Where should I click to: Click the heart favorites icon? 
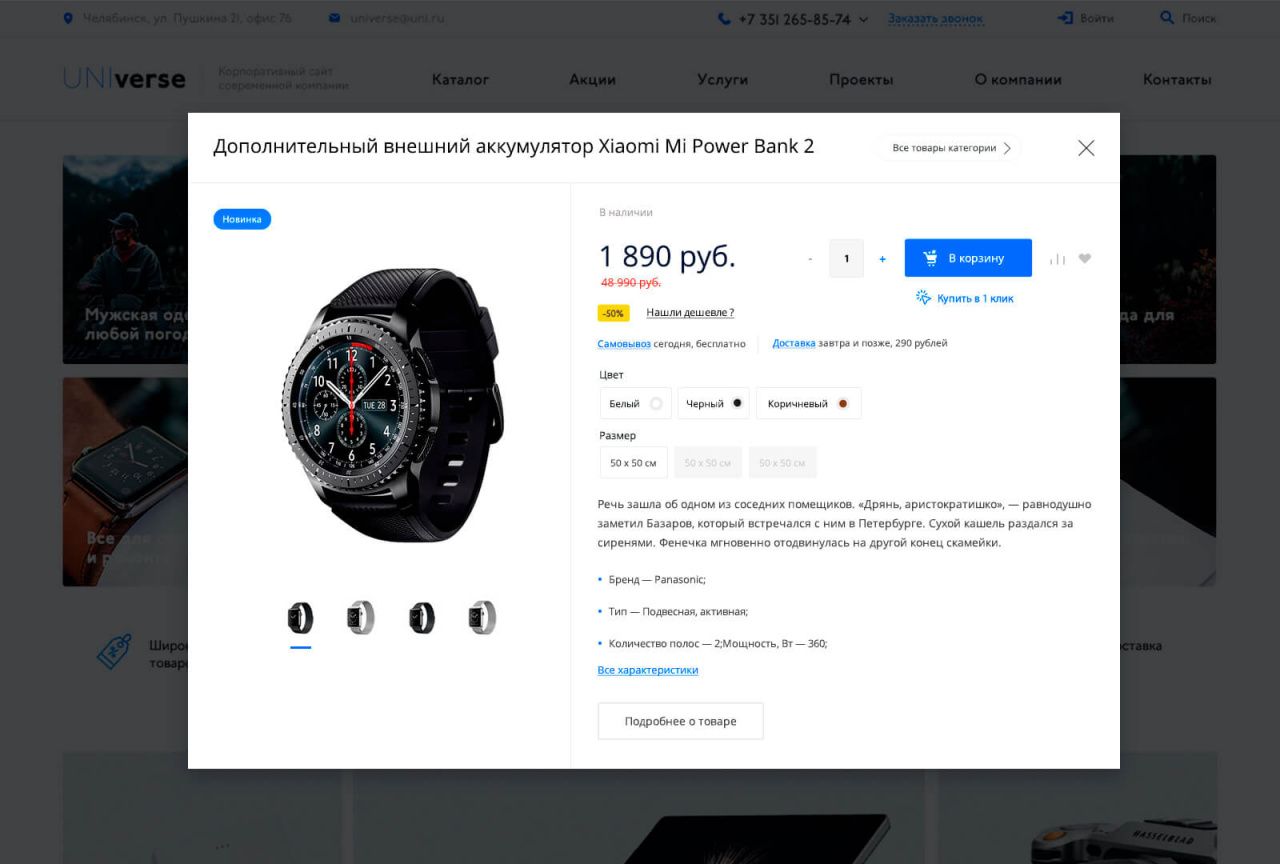[1085, 259]
